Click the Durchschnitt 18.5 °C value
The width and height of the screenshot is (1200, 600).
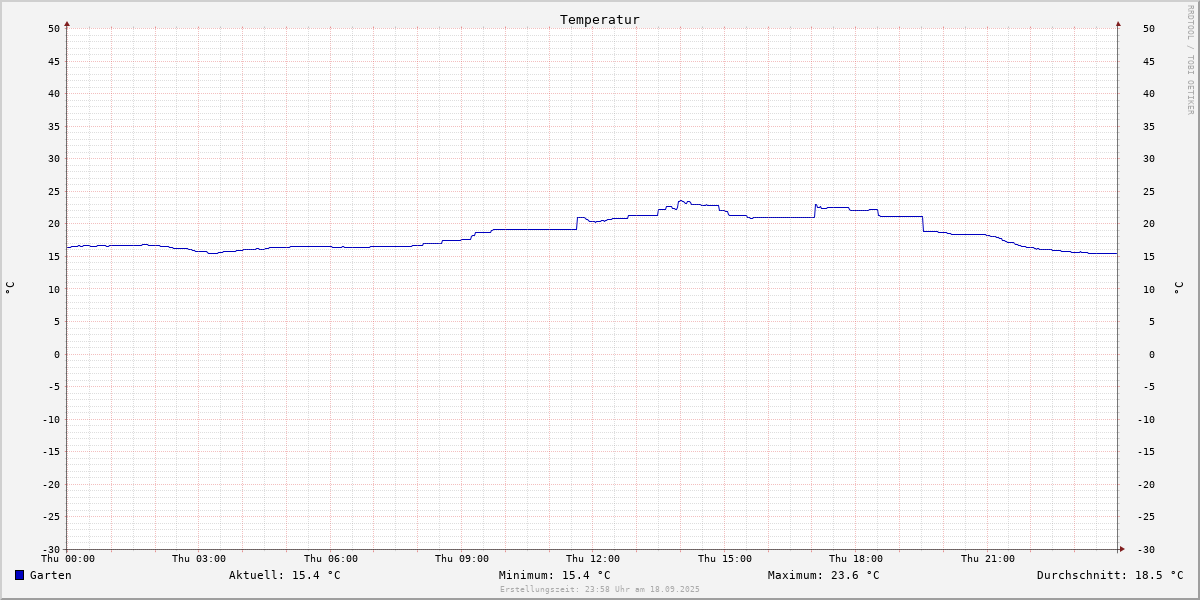point(1109,575)
